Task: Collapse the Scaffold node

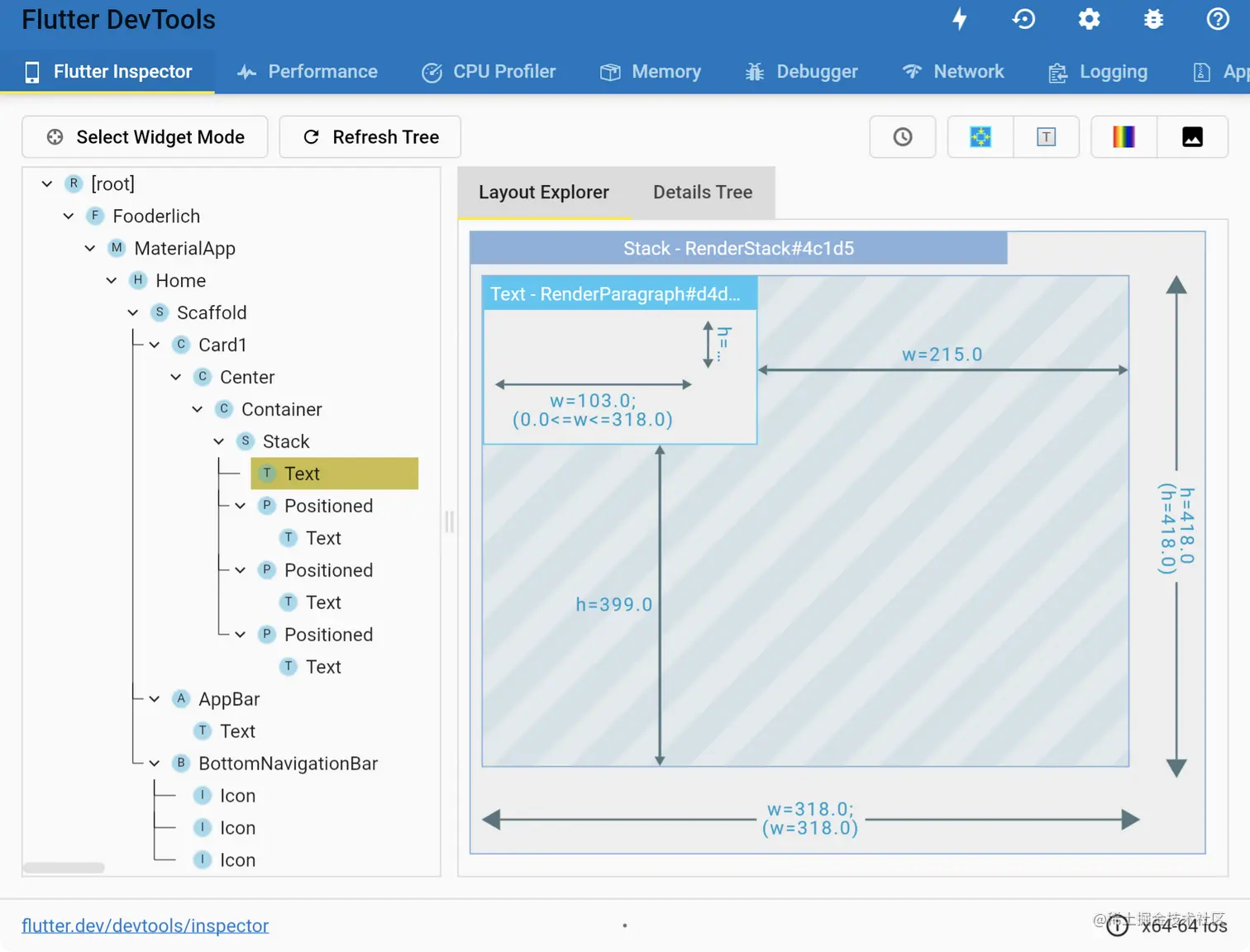Action: pos(133,313)
